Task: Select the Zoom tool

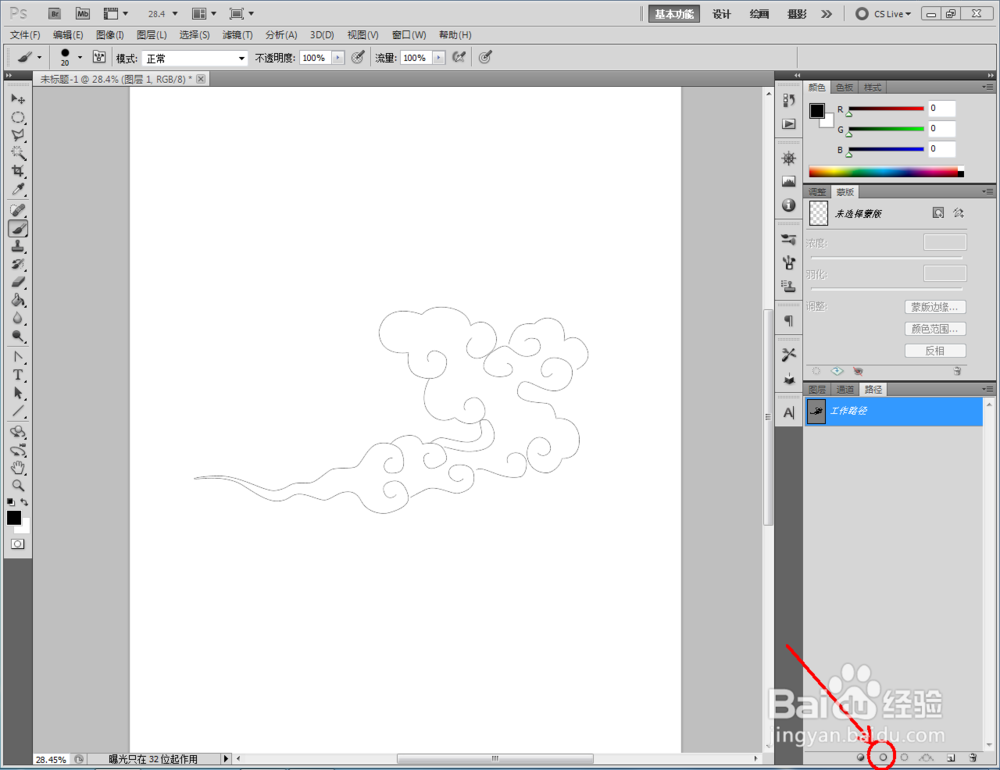Action: [x=18, y=485]
